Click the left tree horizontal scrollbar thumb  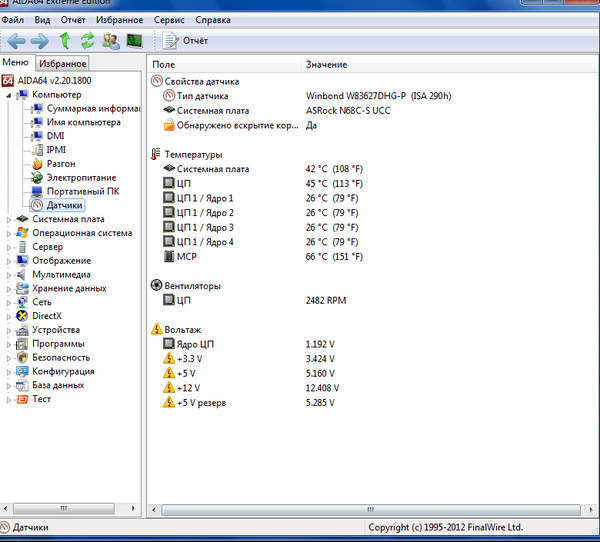pos(64,509)
